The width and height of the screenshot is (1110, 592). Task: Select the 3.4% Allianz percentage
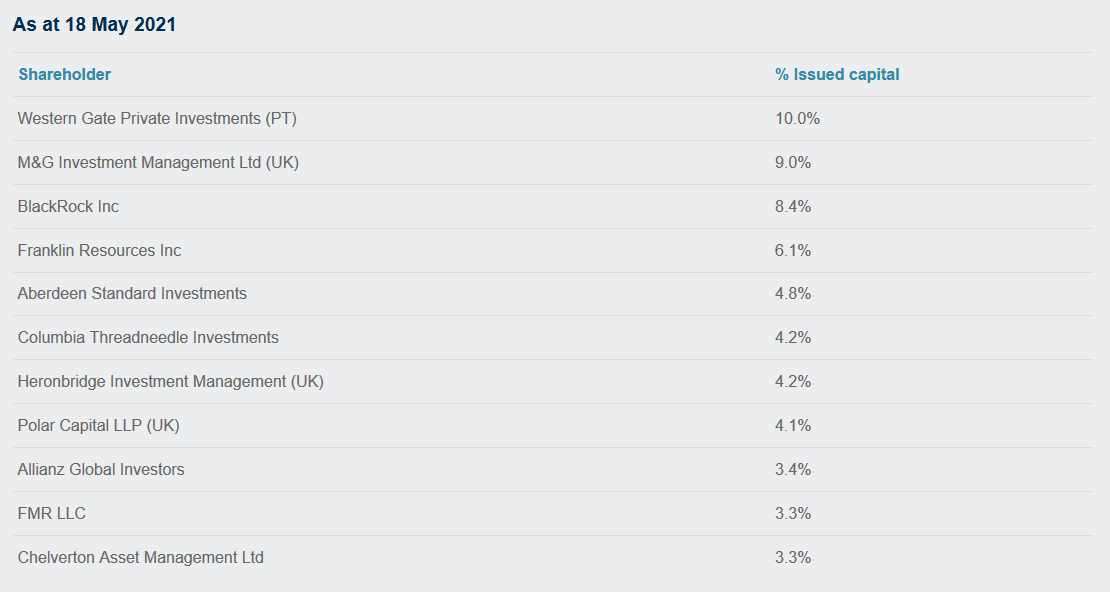coord(793,469)
